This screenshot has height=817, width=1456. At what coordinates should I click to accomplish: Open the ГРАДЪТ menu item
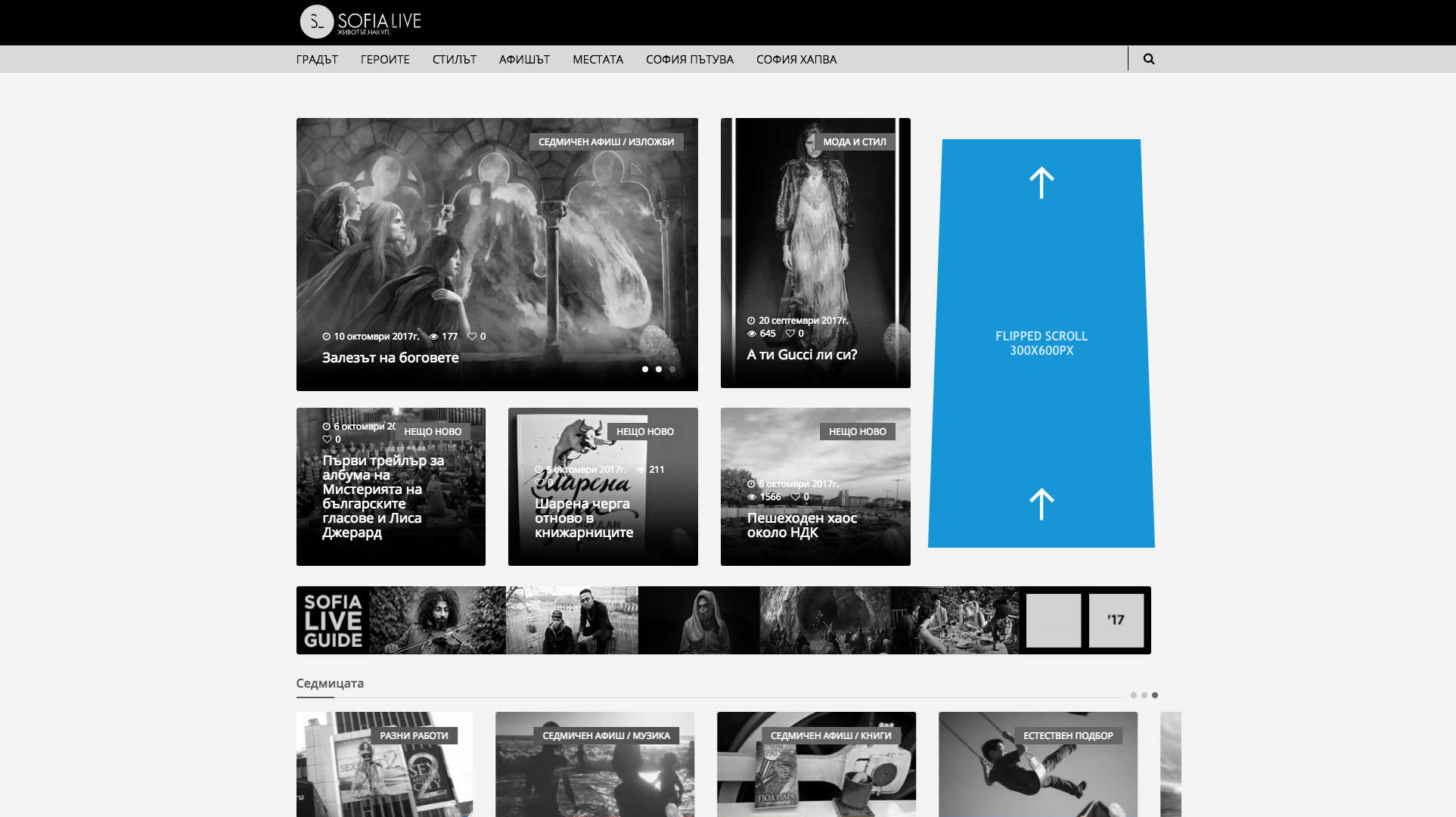point(317,59)
